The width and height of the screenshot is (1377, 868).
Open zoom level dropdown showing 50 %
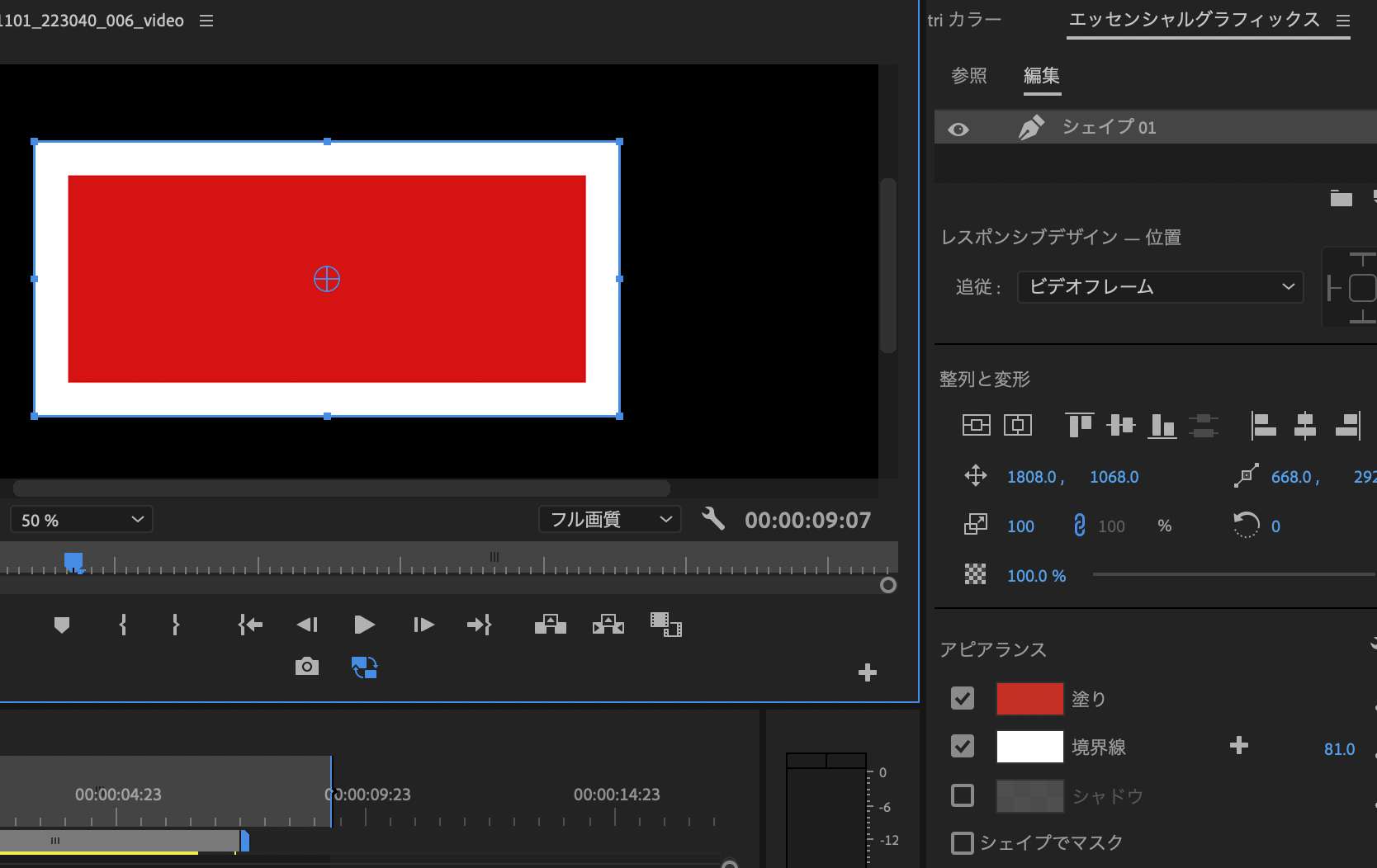(81, 520)
